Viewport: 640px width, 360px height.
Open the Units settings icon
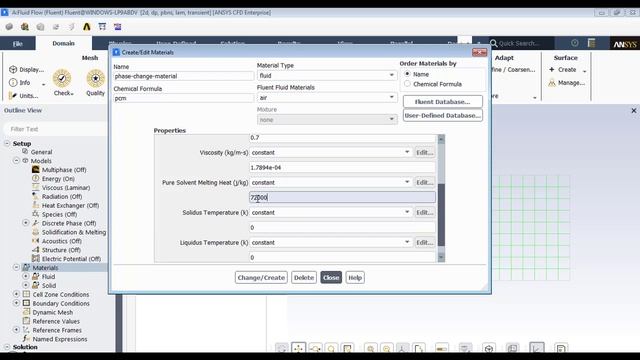(x=13, y=96)
